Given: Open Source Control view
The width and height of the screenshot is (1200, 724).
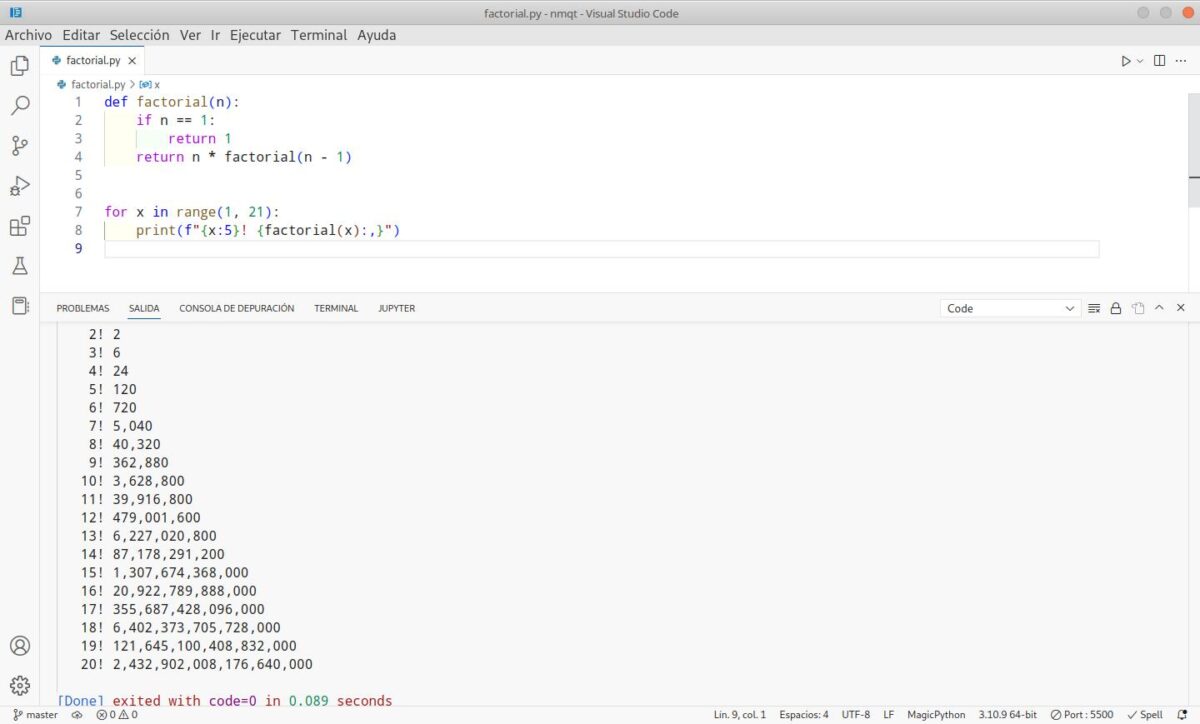Looking at the screenshot, I should 20,145.
